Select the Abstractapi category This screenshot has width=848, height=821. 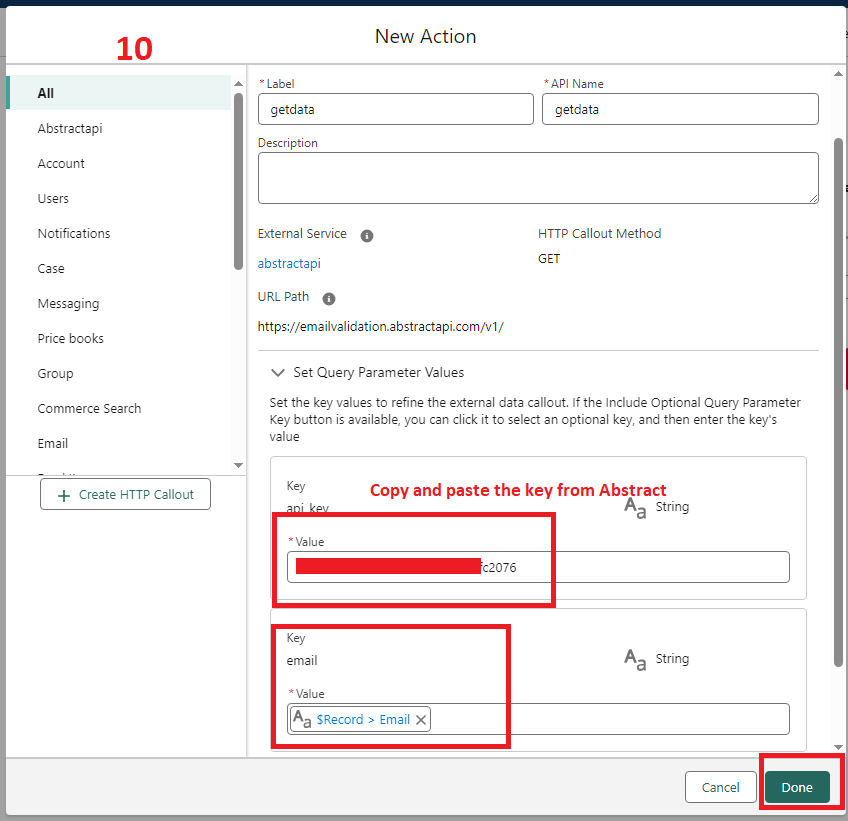(x=70, y=128)
